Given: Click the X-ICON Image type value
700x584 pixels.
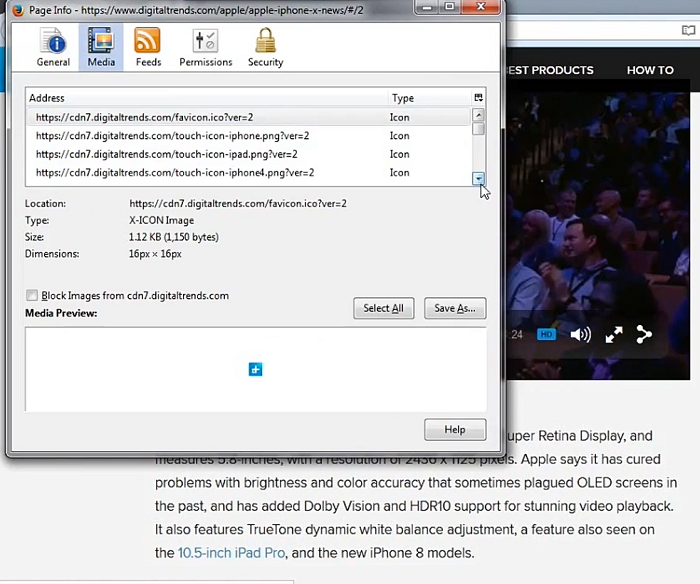Looking at the screenshot, I should click(162, 221).
